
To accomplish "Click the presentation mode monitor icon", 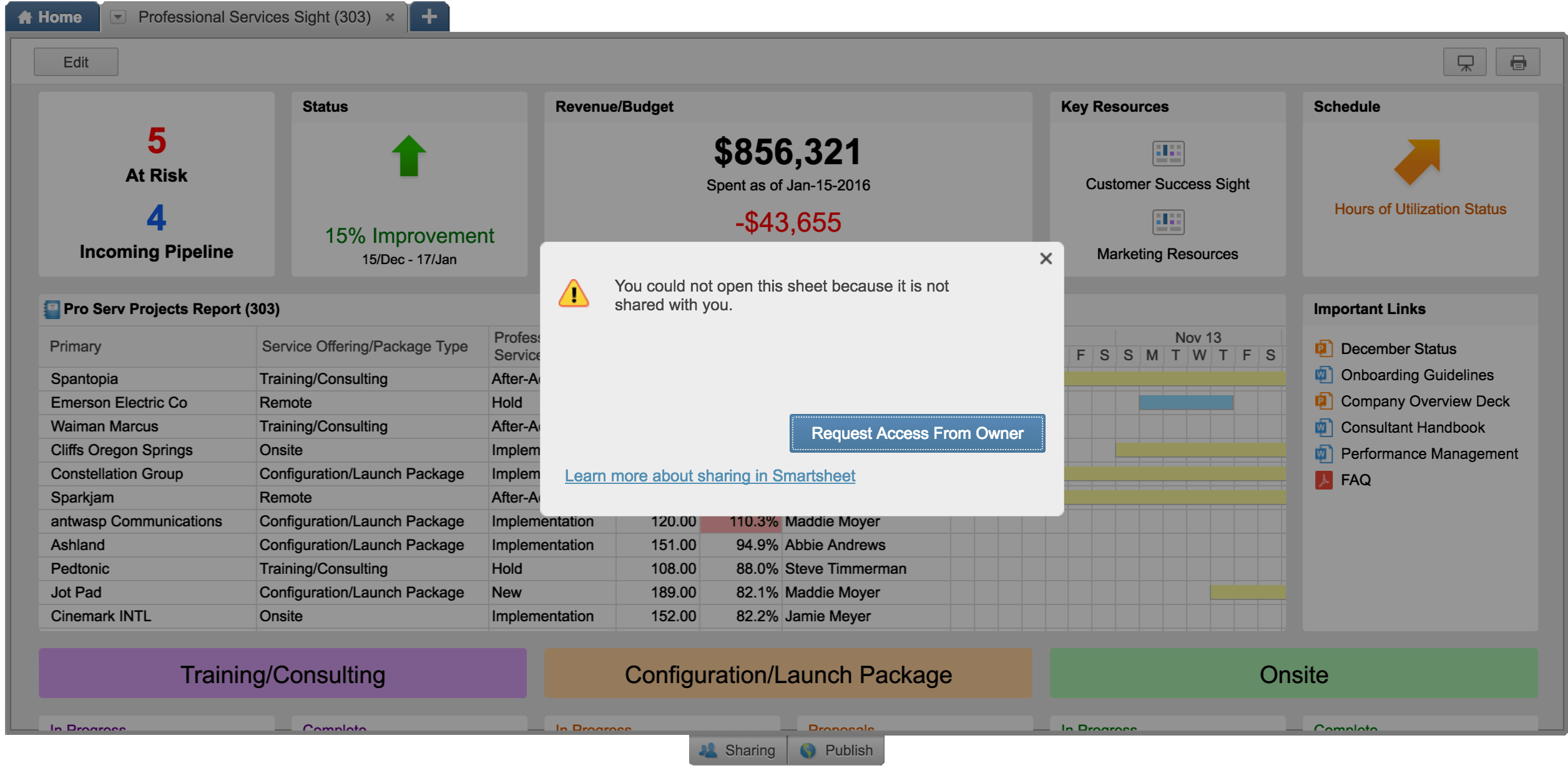I will pos(1464,62).
